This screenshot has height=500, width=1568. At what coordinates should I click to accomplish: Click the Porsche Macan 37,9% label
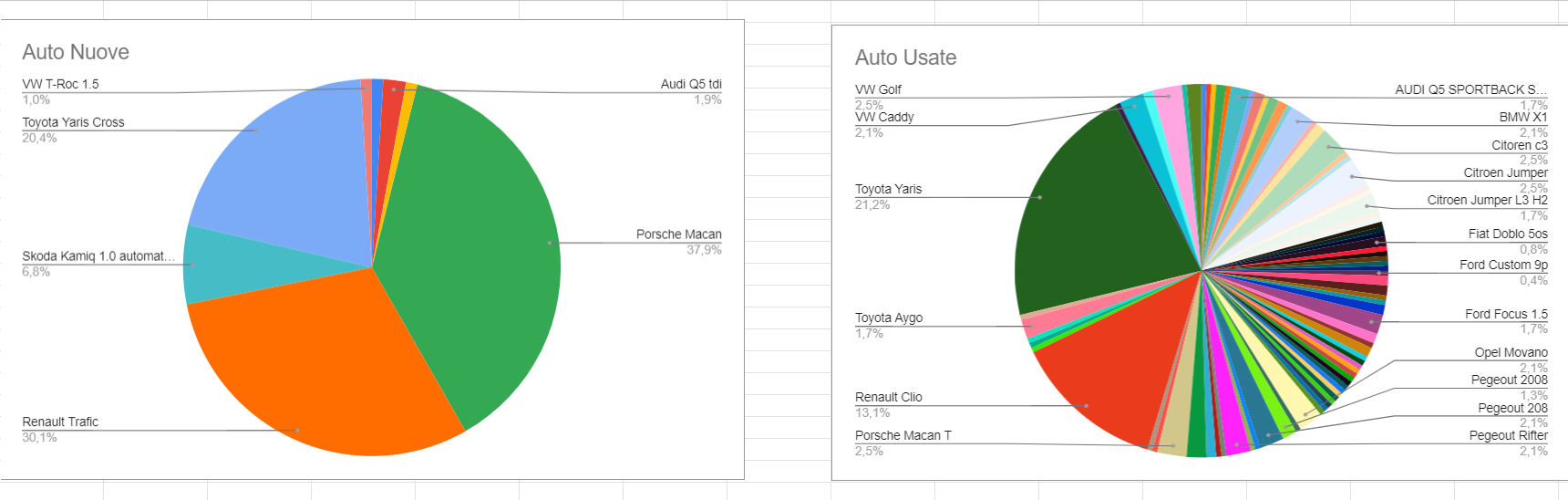tap(678, 234)
